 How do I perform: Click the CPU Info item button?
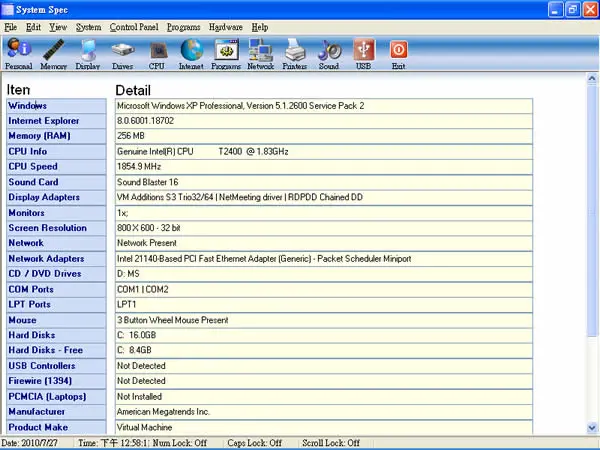click(x=57, y=152)
